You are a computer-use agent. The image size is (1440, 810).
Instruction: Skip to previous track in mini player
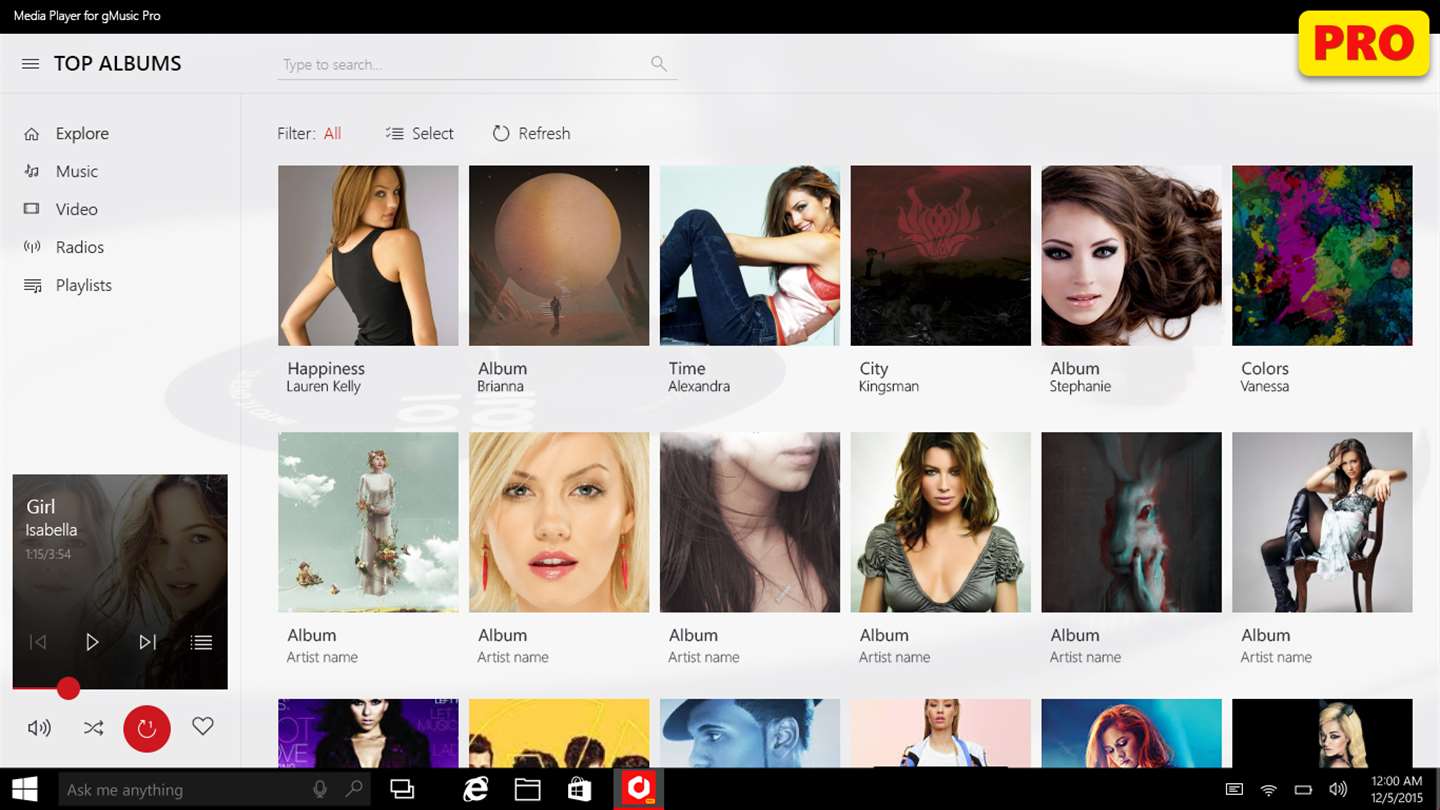click(38, 642)
